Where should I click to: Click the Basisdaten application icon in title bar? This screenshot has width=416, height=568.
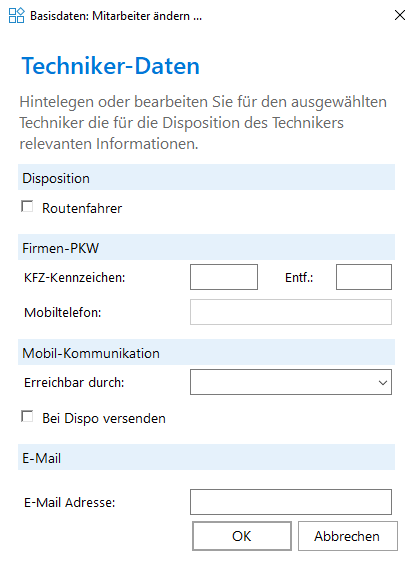click(x=16, y=16)
